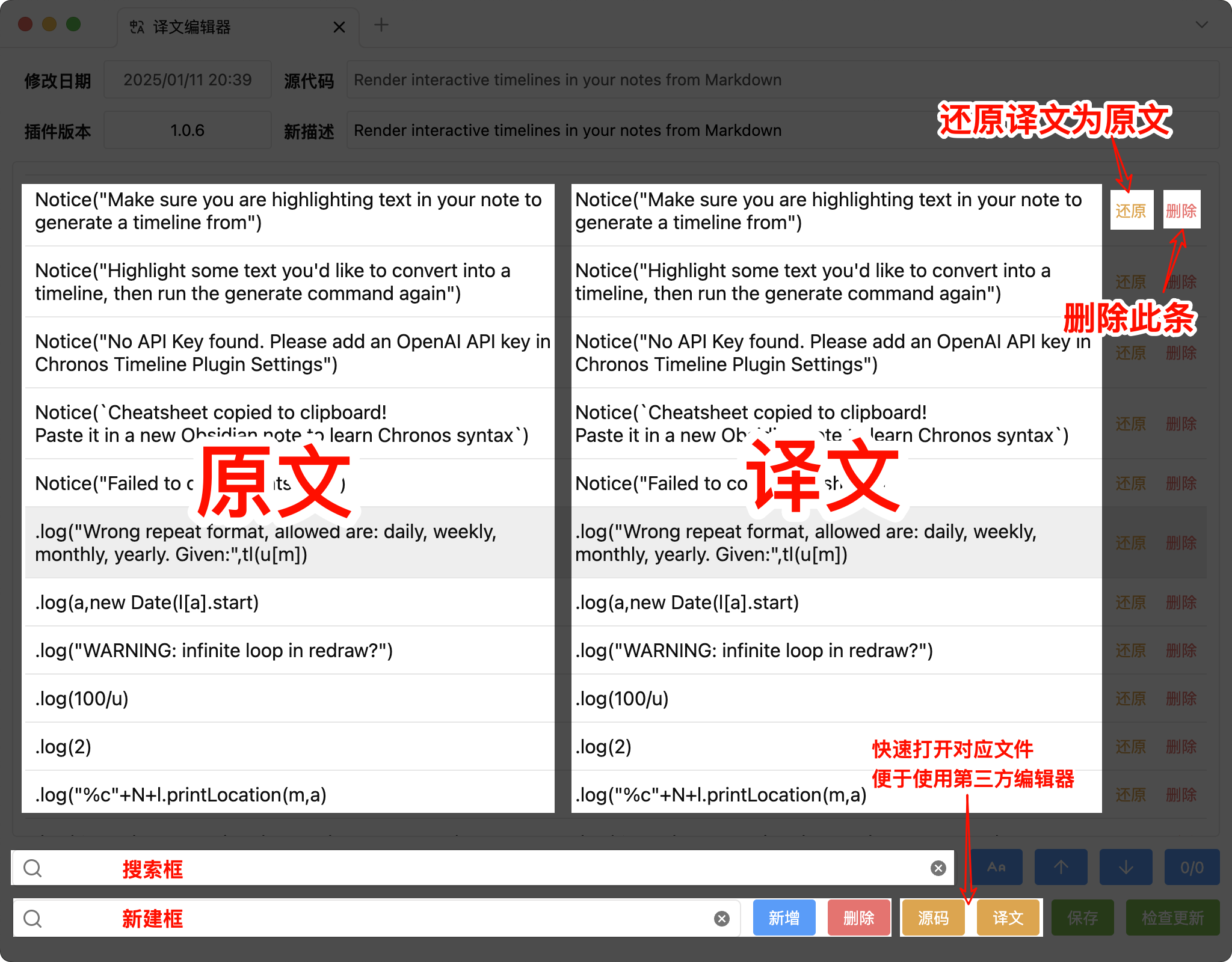Viewport: 1232px width, 962px height.
Task: Click the 检查更新 button
Action: pos(1173,918)
